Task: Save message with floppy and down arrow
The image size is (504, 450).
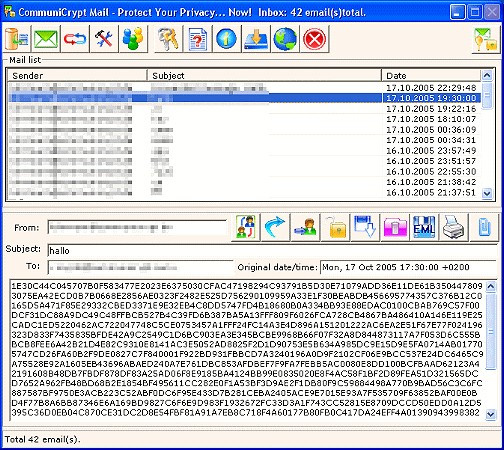Action: pos(365,227)
